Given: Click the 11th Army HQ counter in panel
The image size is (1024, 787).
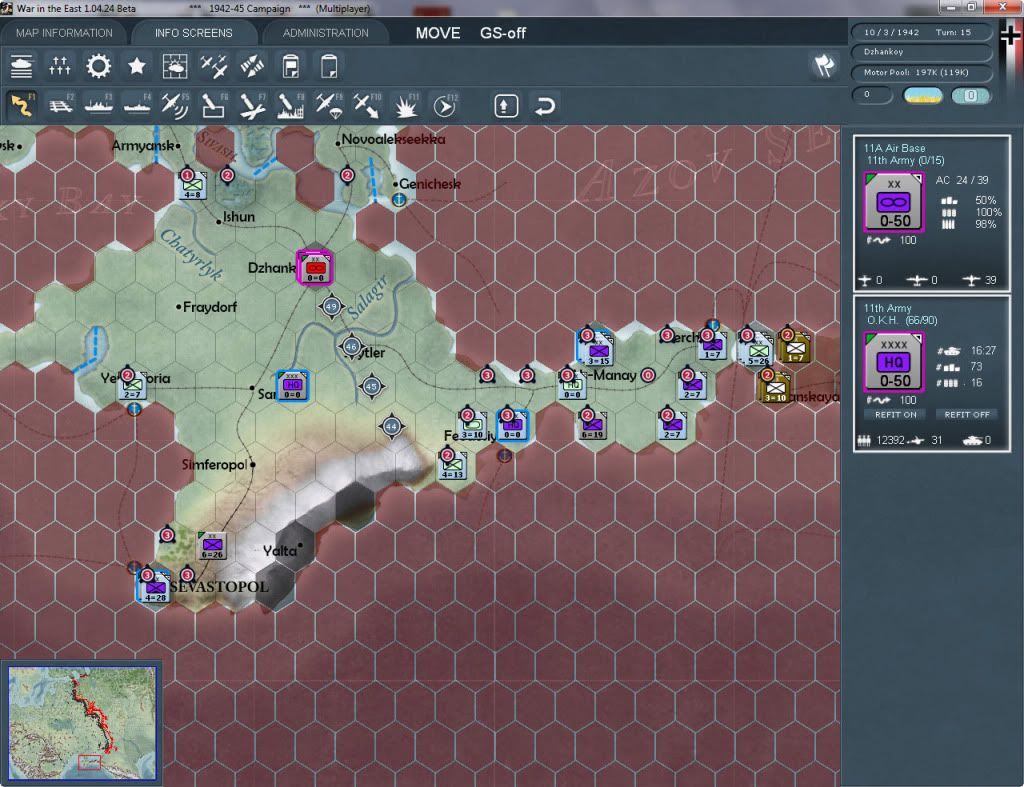Looking at the screenshot, I should [893, 362].
